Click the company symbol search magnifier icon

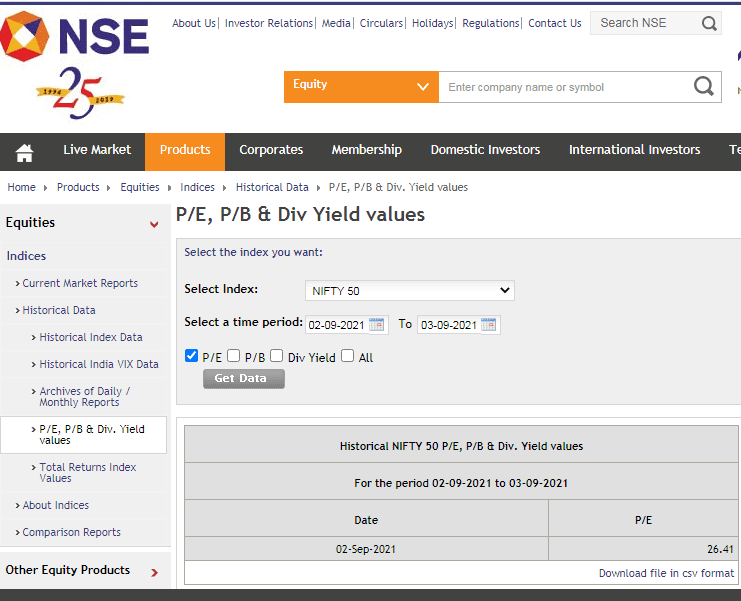pyautogui.click(x=703, y=86)
